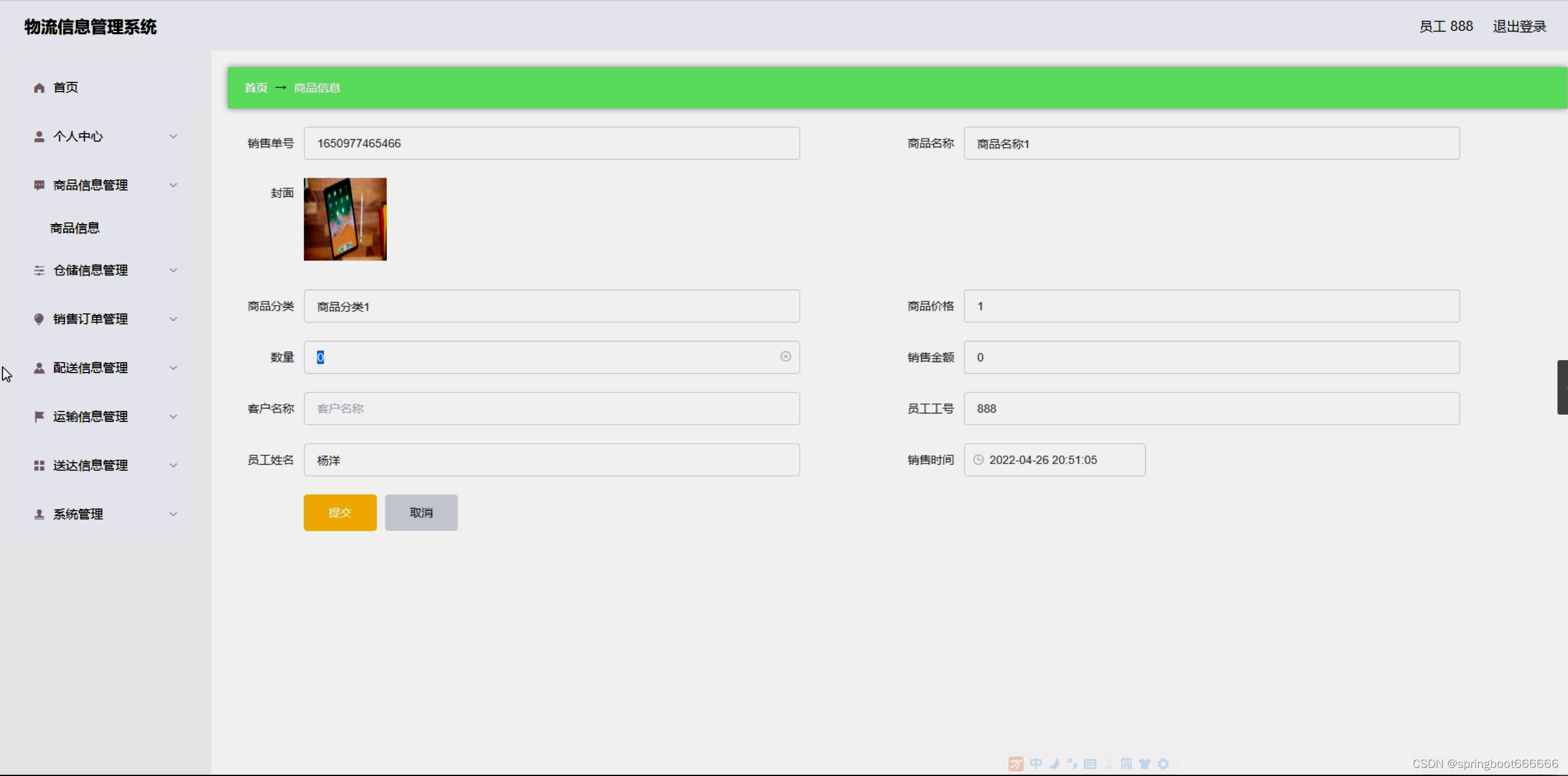This screenshot has height=776, width=1568.
Task: Collapse the 商品信息管理 chevron
Action: [x=173, y=185]
